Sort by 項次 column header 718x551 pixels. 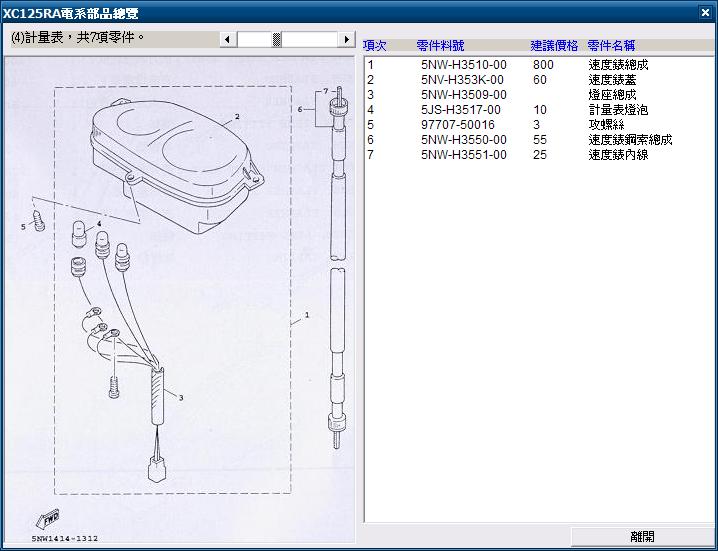click(x=375, y=46)
